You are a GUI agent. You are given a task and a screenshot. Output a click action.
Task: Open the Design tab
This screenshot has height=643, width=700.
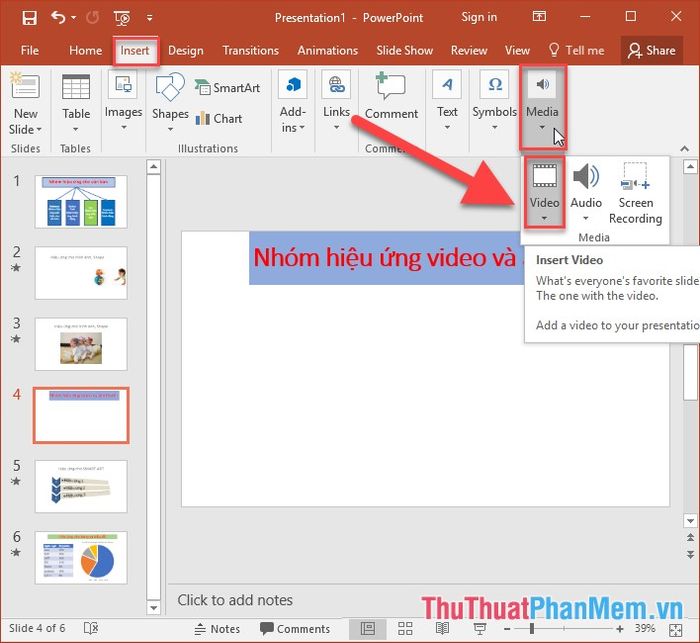pyautogui.click(x=186, y=50)
